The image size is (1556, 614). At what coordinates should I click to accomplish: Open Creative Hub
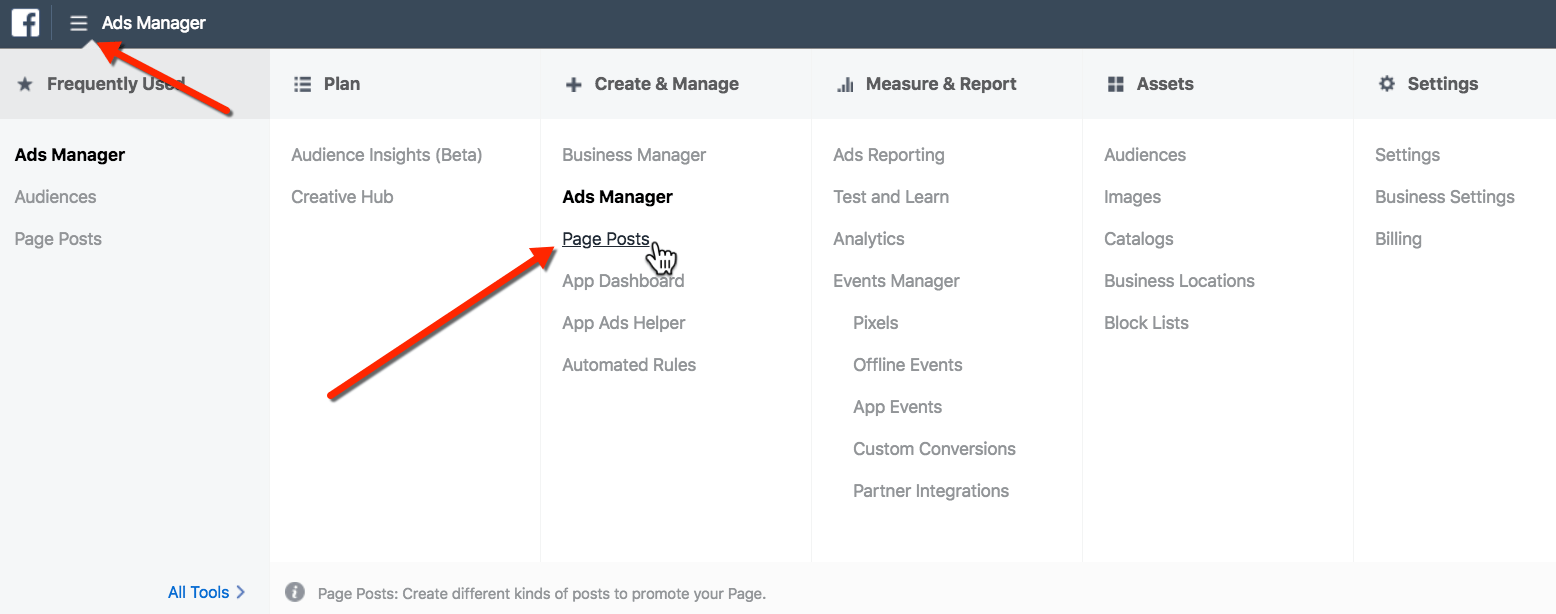point(342,196)
